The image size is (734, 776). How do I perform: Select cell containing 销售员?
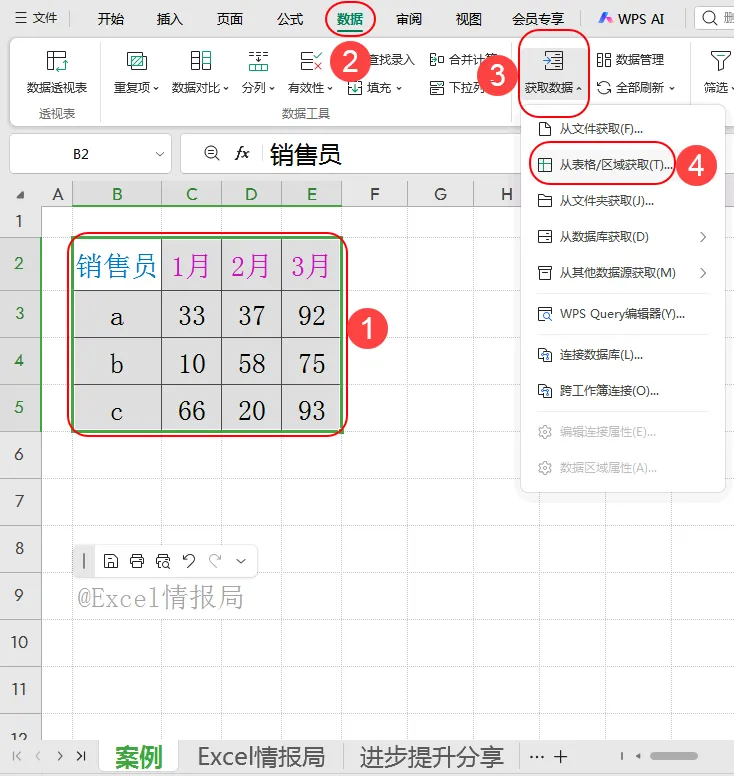(117, 265)
